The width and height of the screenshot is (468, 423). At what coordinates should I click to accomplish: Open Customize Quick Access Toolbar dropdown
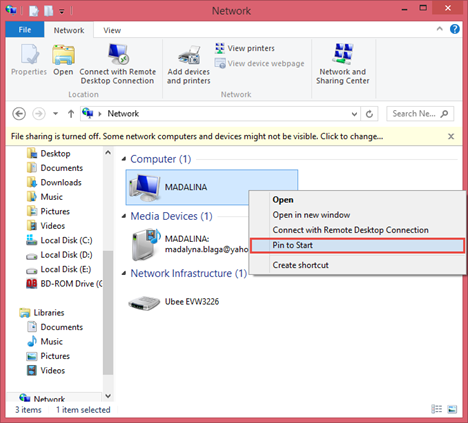[x=62, y=11]
